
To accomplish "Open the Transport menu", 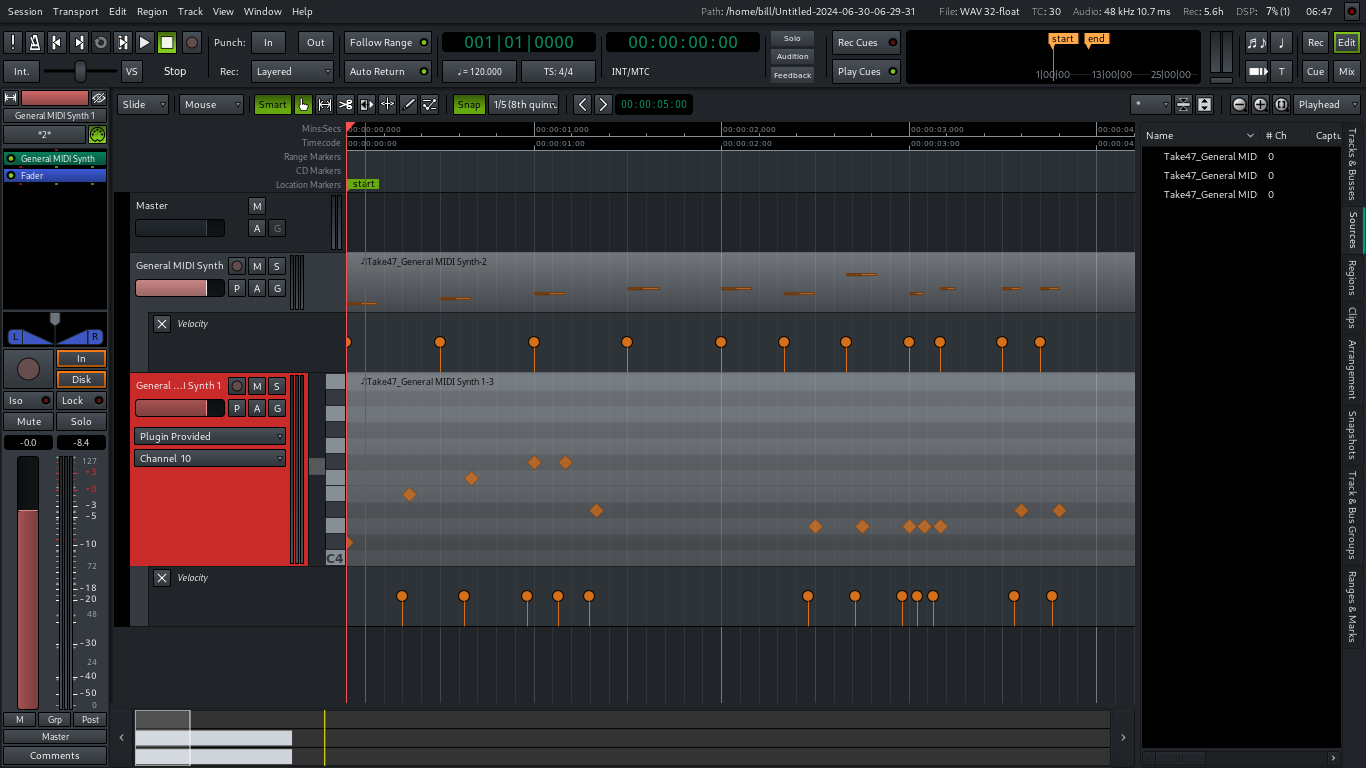I will 75,11.
